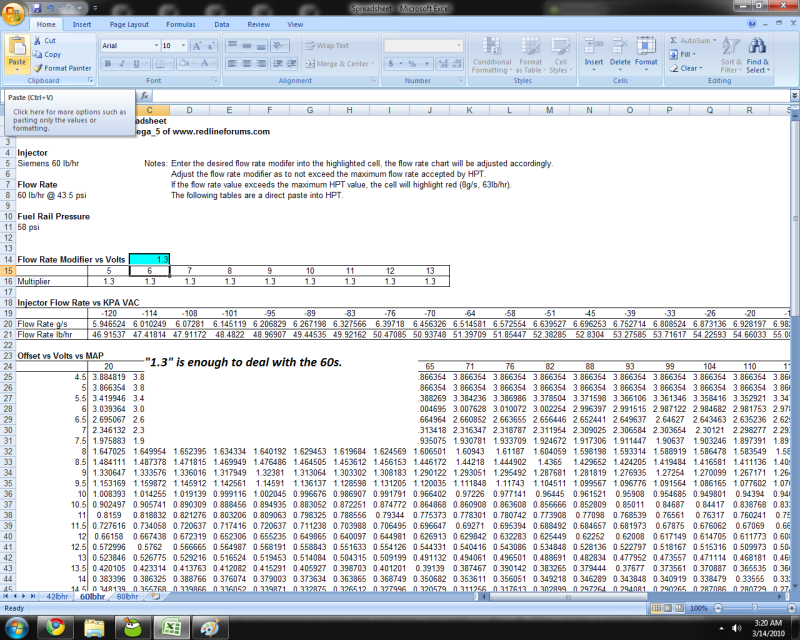
Task: Open Excel Help question mark
Action: [752, 23]
